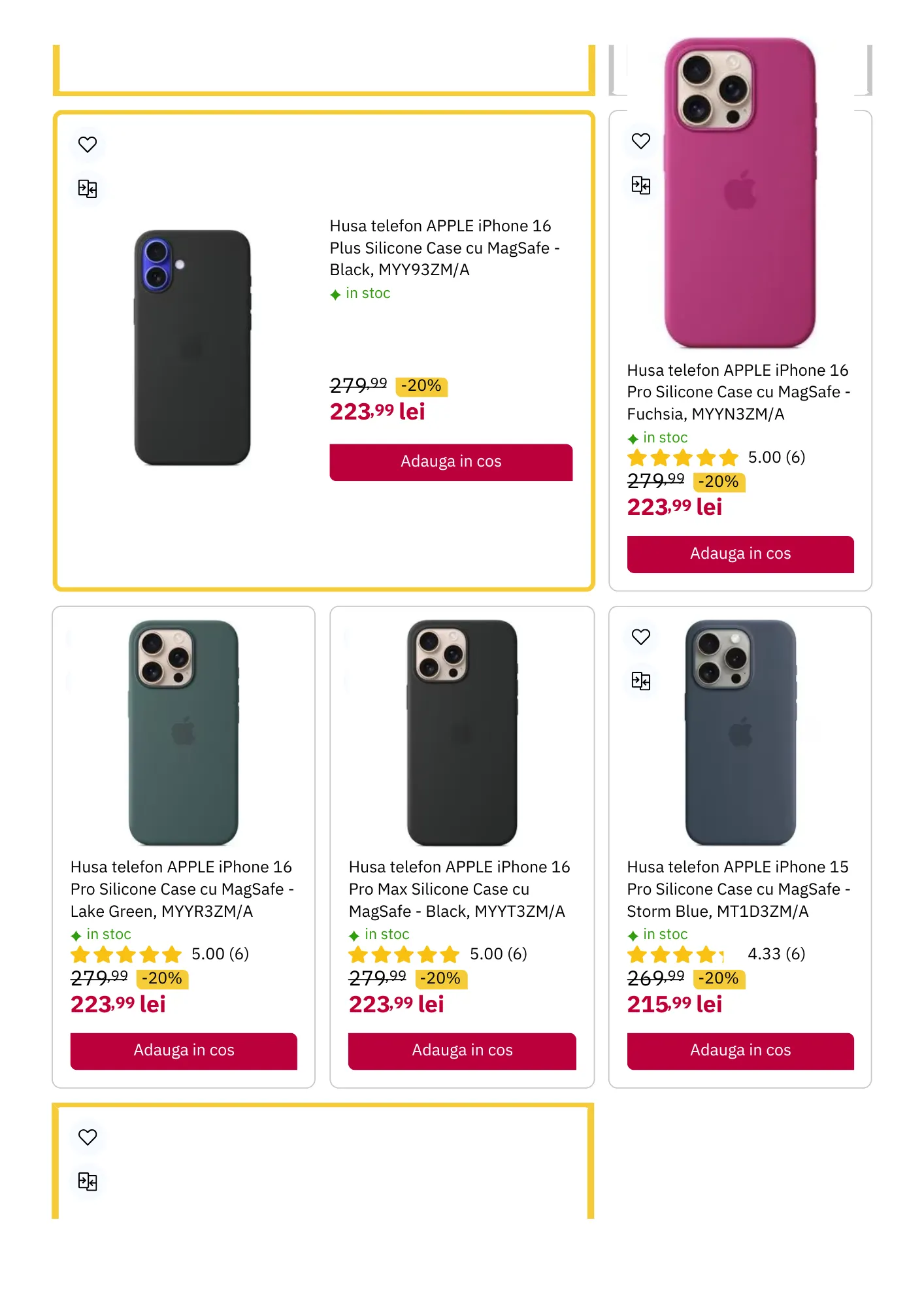The height and width of the screenshot is (1307, 924).
Task: Click compare icon on bottom partial card
Action: pyautogui.click(x=88, y=1182)
